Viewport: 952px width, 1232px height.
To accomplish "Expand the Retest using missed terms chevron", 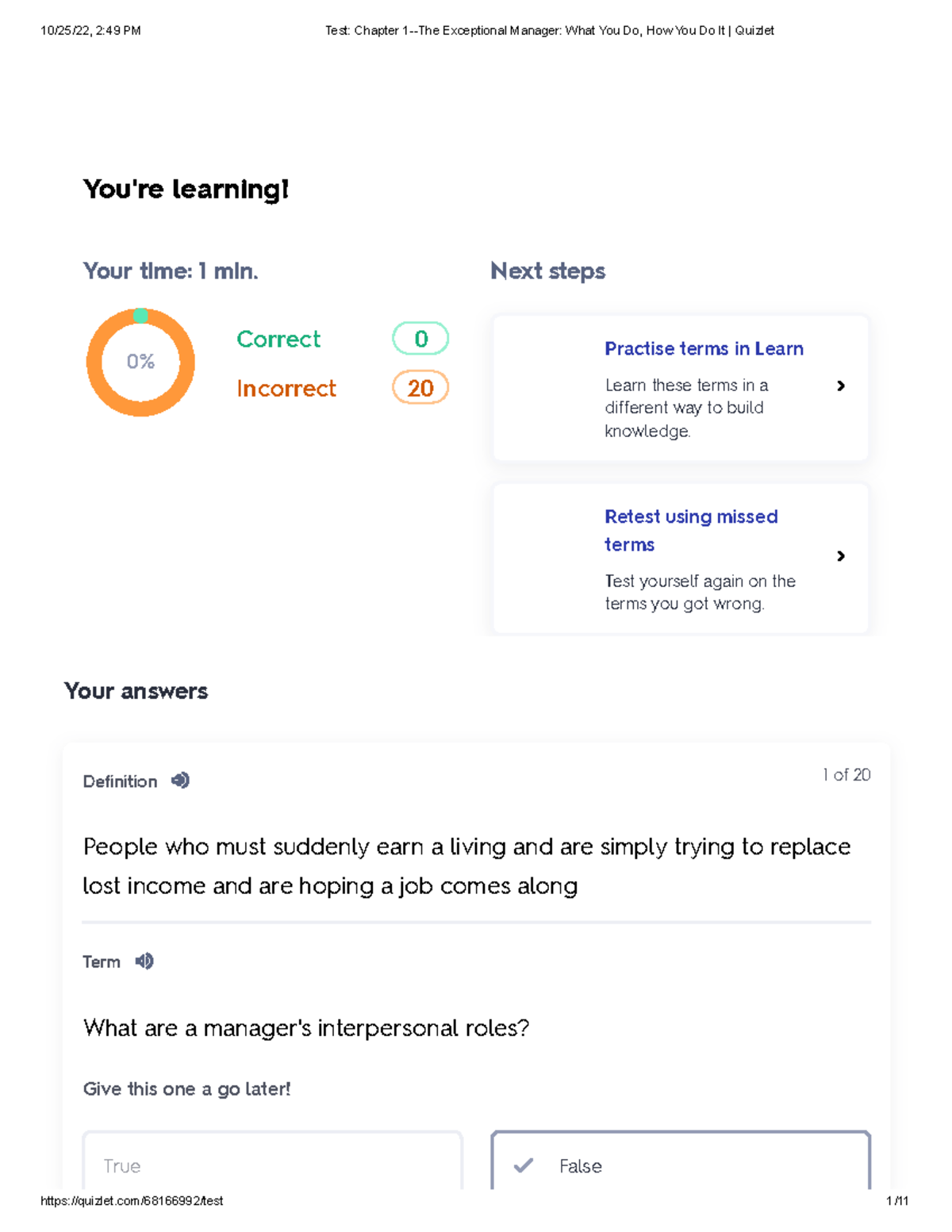I will 841,556.
